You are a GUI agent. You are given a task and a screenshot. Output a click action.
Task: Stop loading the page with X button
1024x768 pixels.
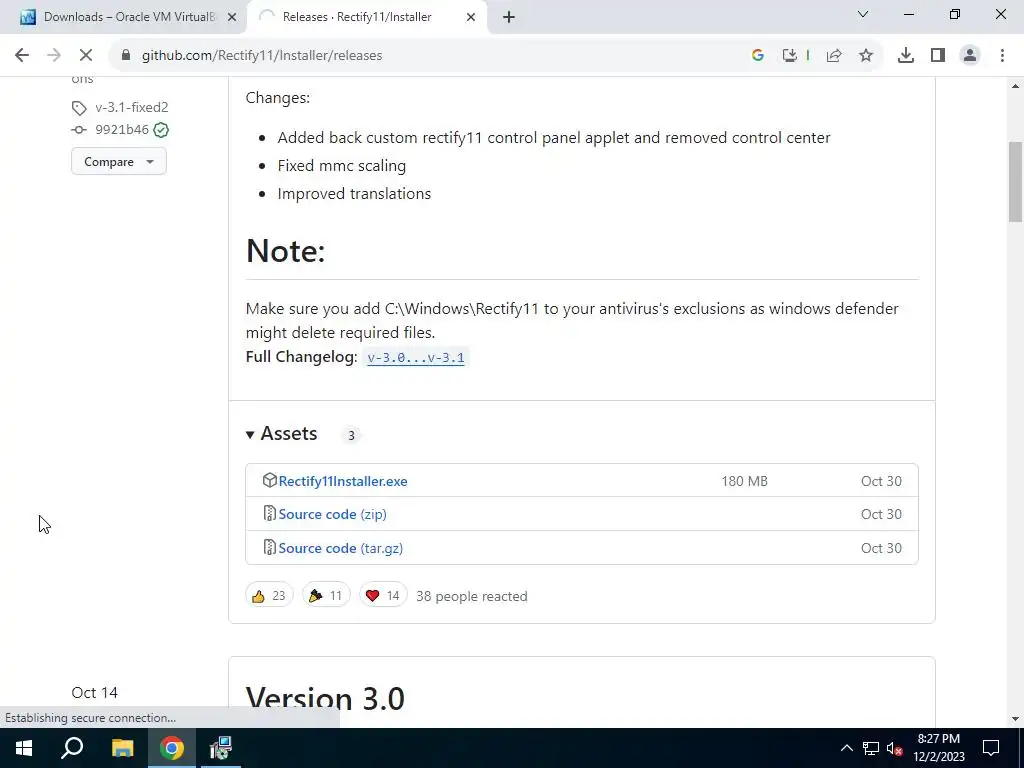(x=86, y=56)
